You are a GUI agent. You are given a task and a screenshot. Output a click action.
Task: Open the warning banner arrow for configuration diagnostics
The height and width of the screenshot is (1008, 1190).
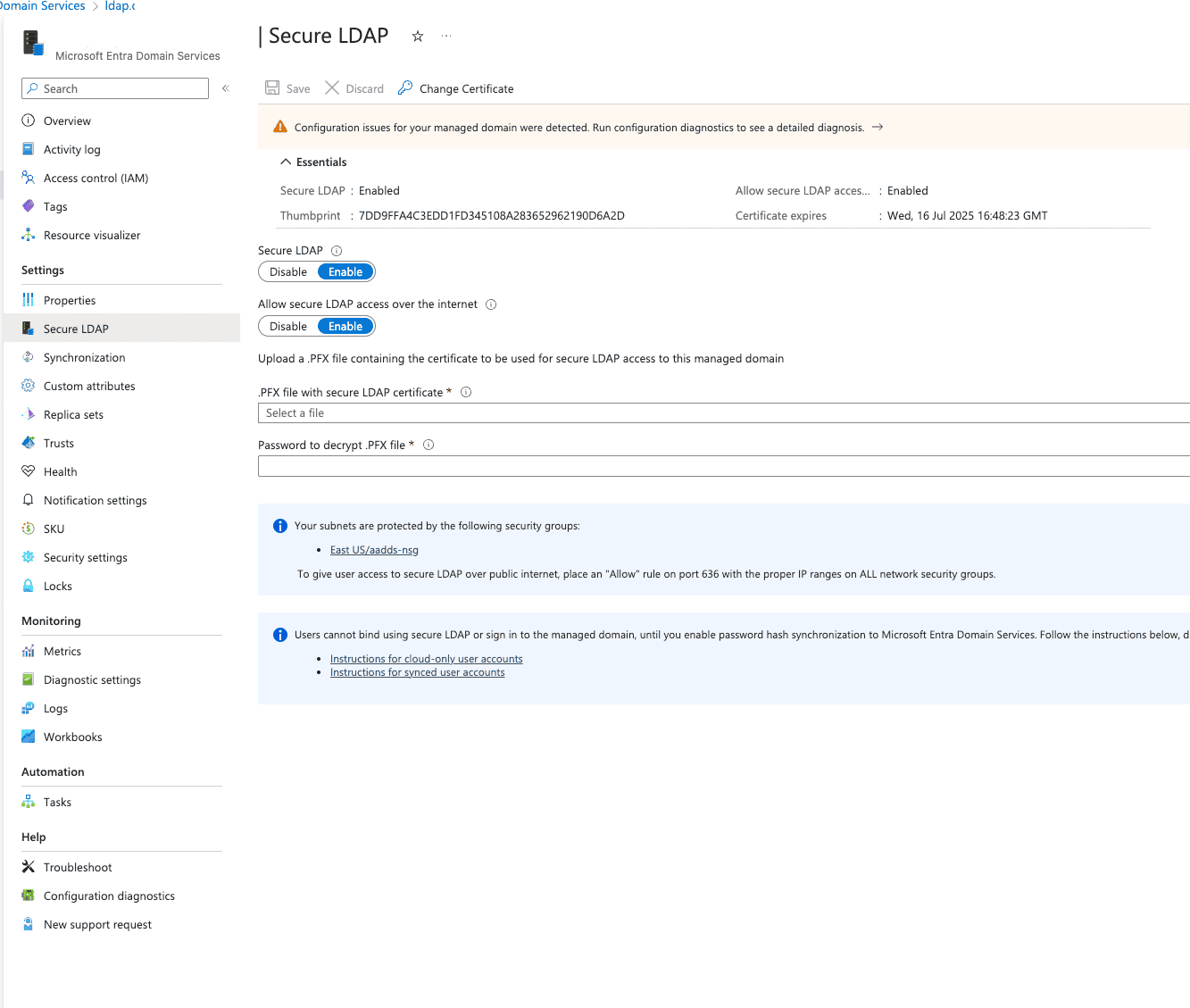[x=878, y=127]
